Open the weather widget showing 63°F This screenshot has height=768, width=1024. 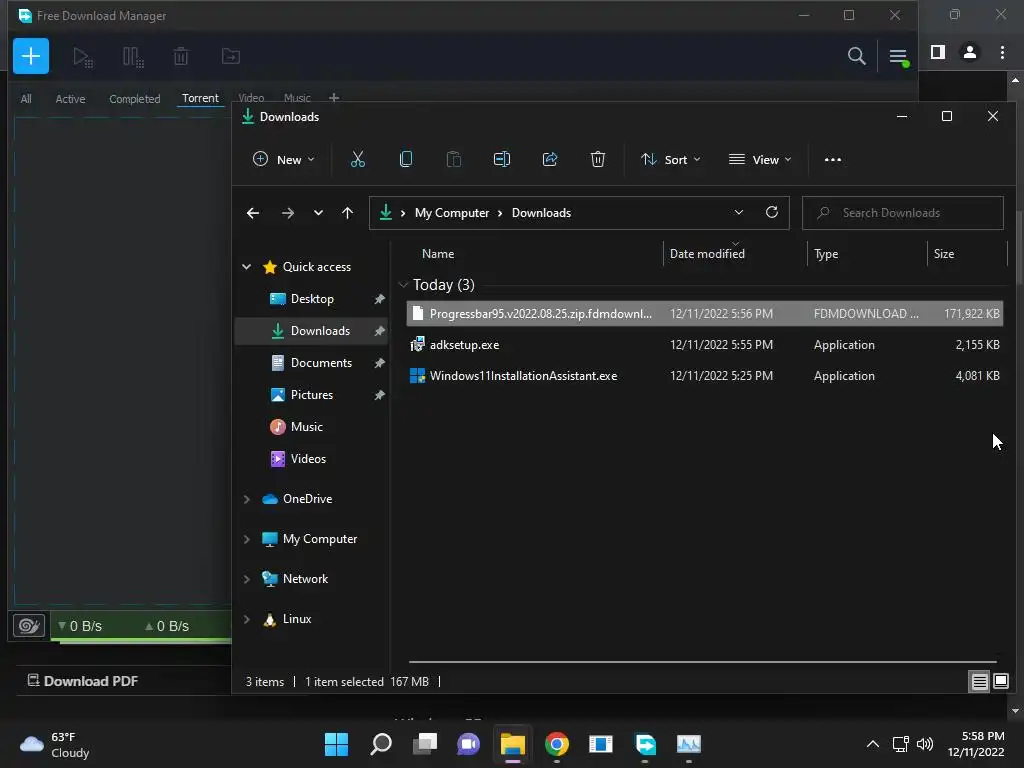point(55,744)
